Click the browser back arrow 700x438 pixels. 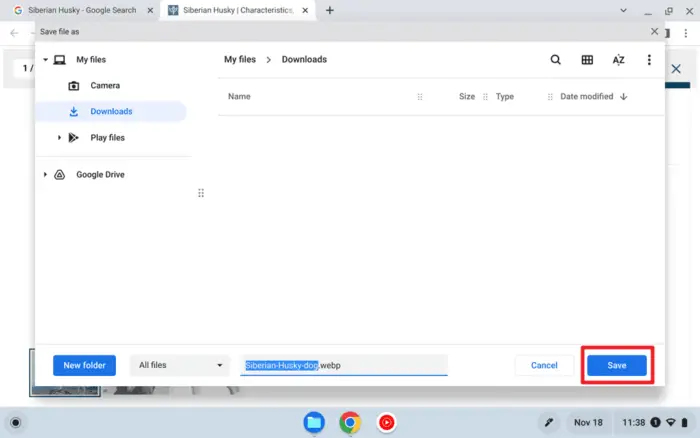tap(14, 33)
